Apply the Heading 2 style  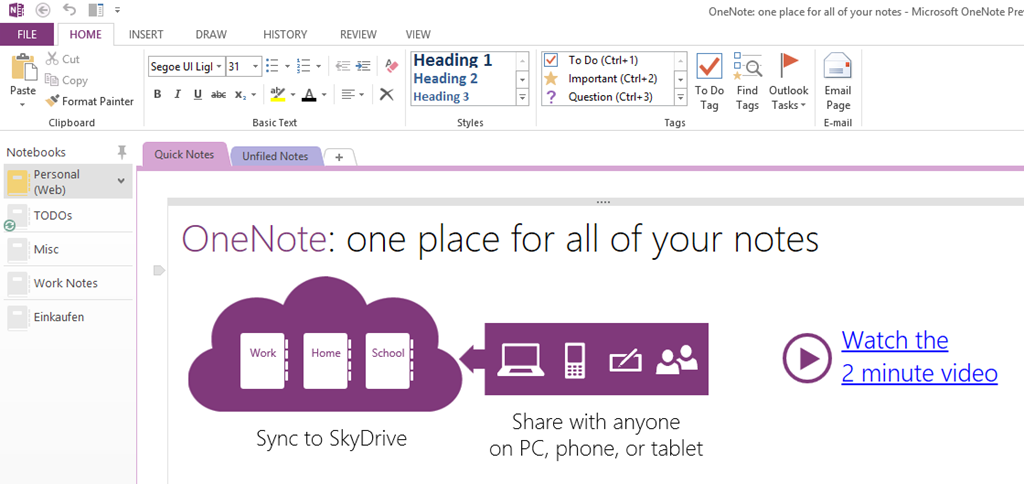pos(445,79)
